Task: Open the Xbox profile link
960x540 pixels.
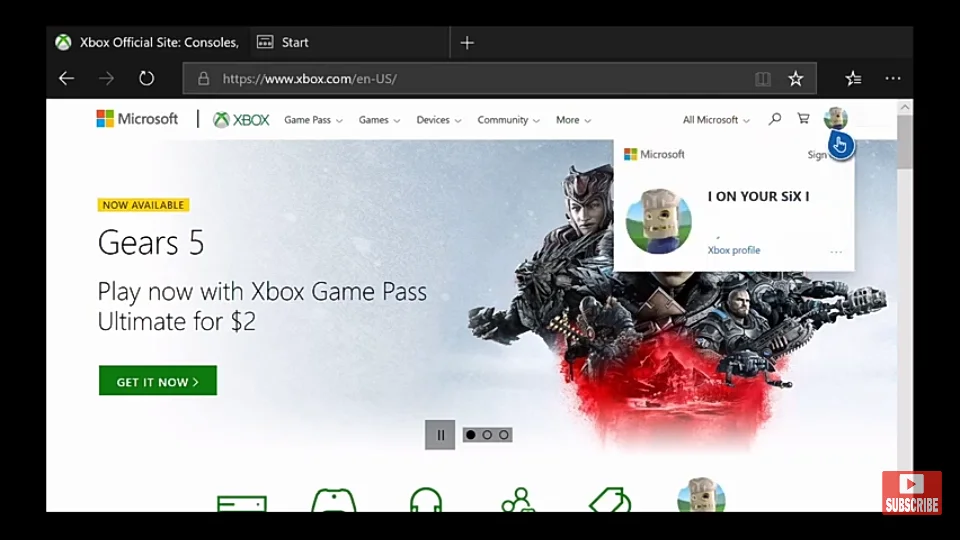Action: 733,250
